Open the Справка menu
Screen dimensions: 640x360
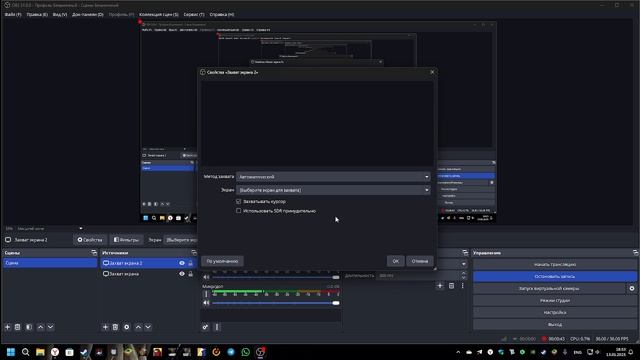click(222, 14)
